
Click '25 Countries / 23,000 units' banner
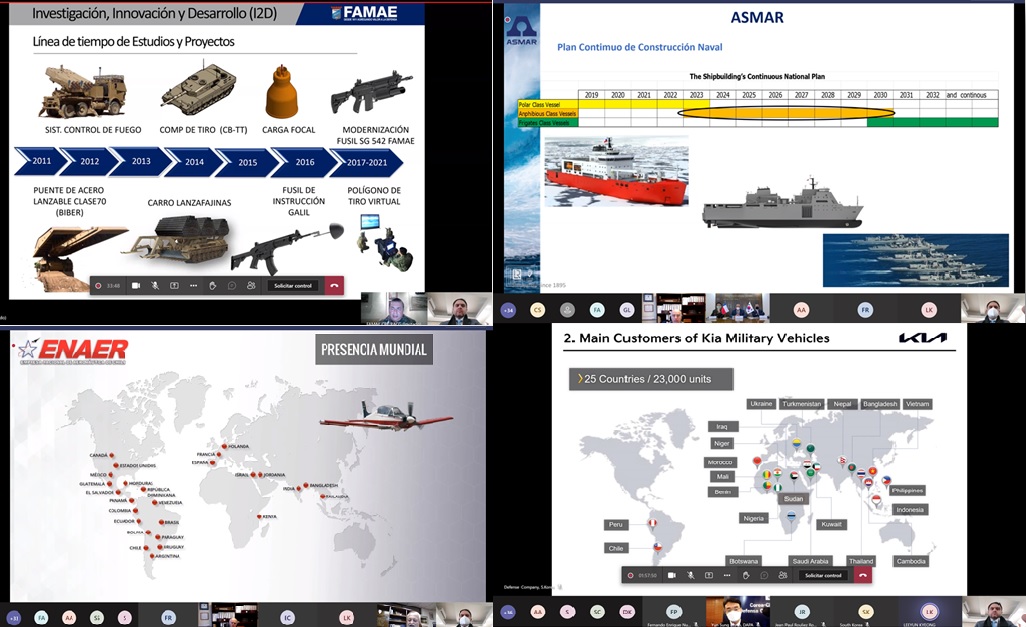coord(651,379)
